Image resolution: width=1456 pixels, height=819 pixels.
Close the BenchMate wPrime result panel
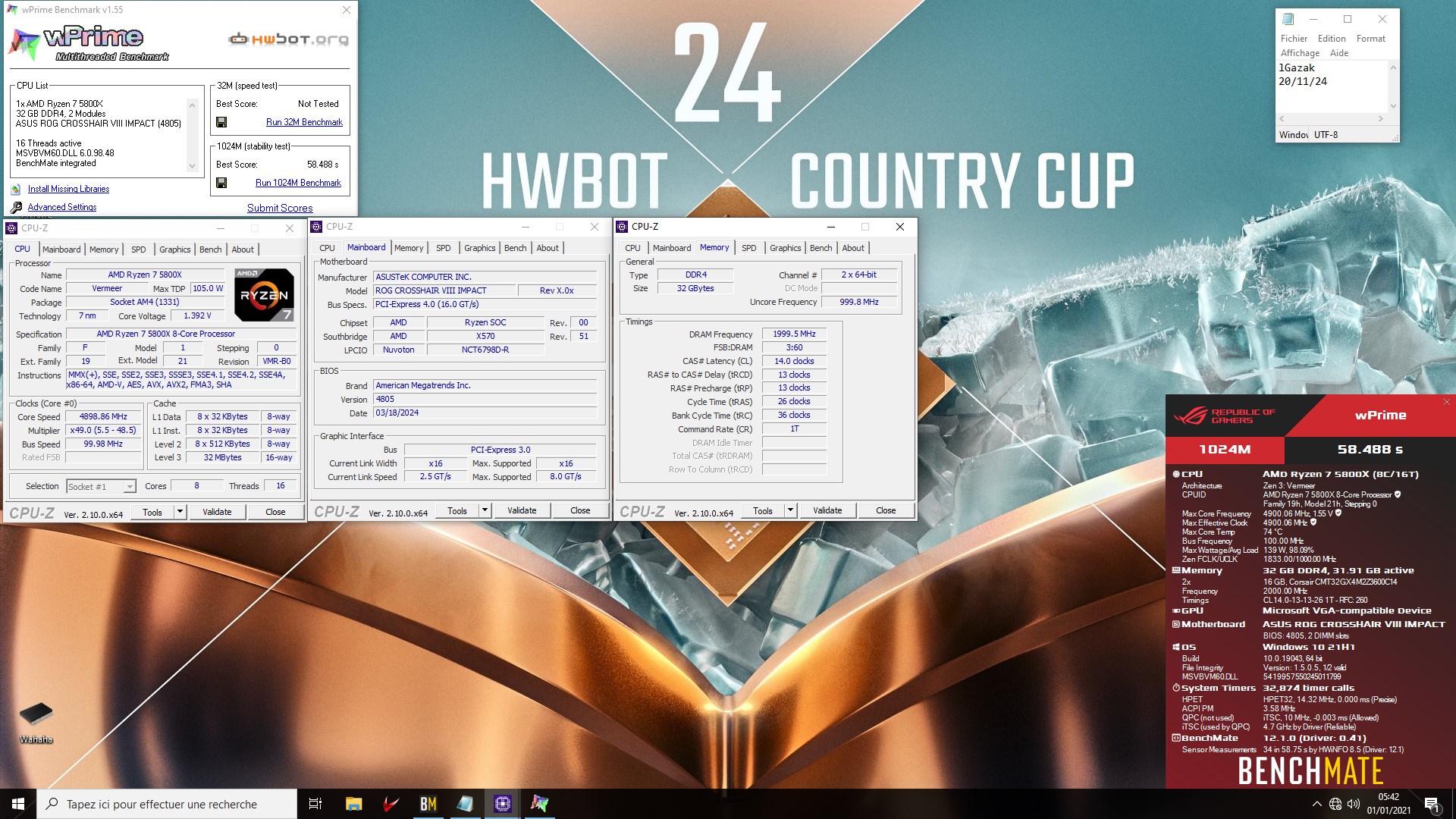[x=1446, y=402]
